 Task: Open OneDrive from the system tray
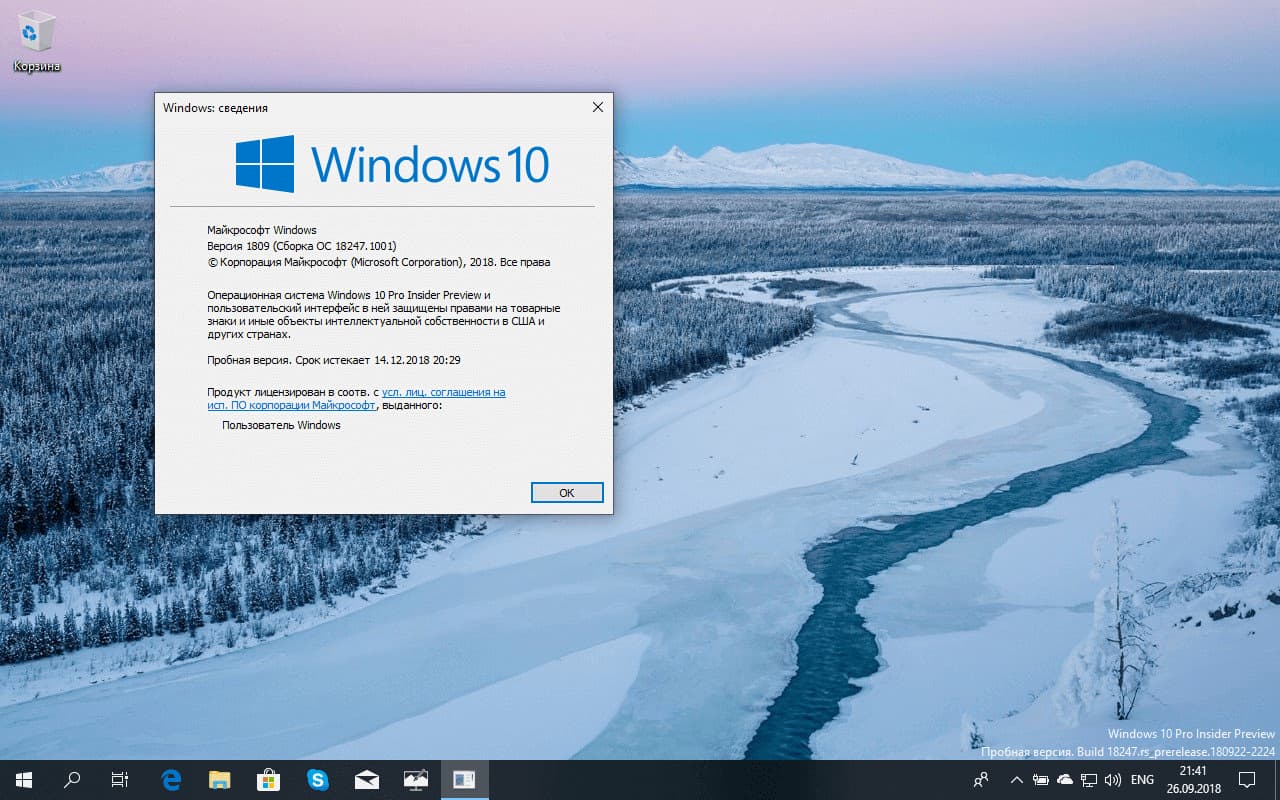point(1064,780)
